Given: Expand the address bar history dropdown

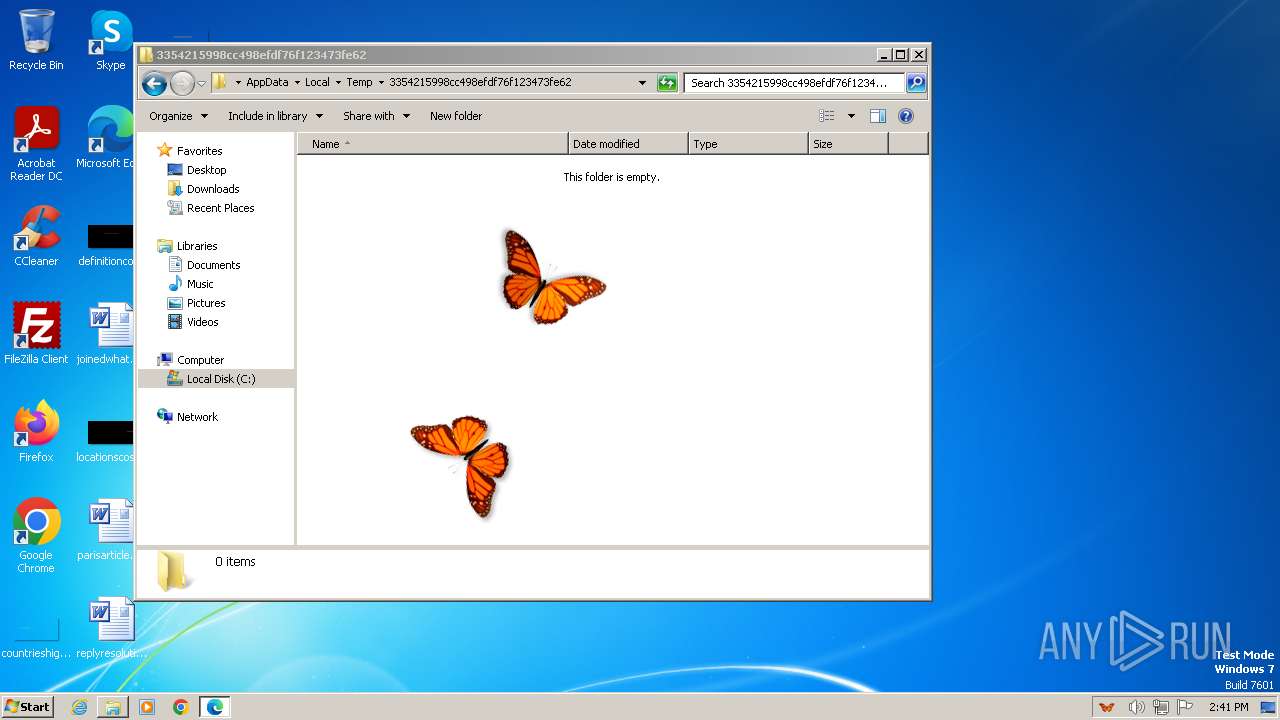Looking at the screenshot, I should 642,83.
